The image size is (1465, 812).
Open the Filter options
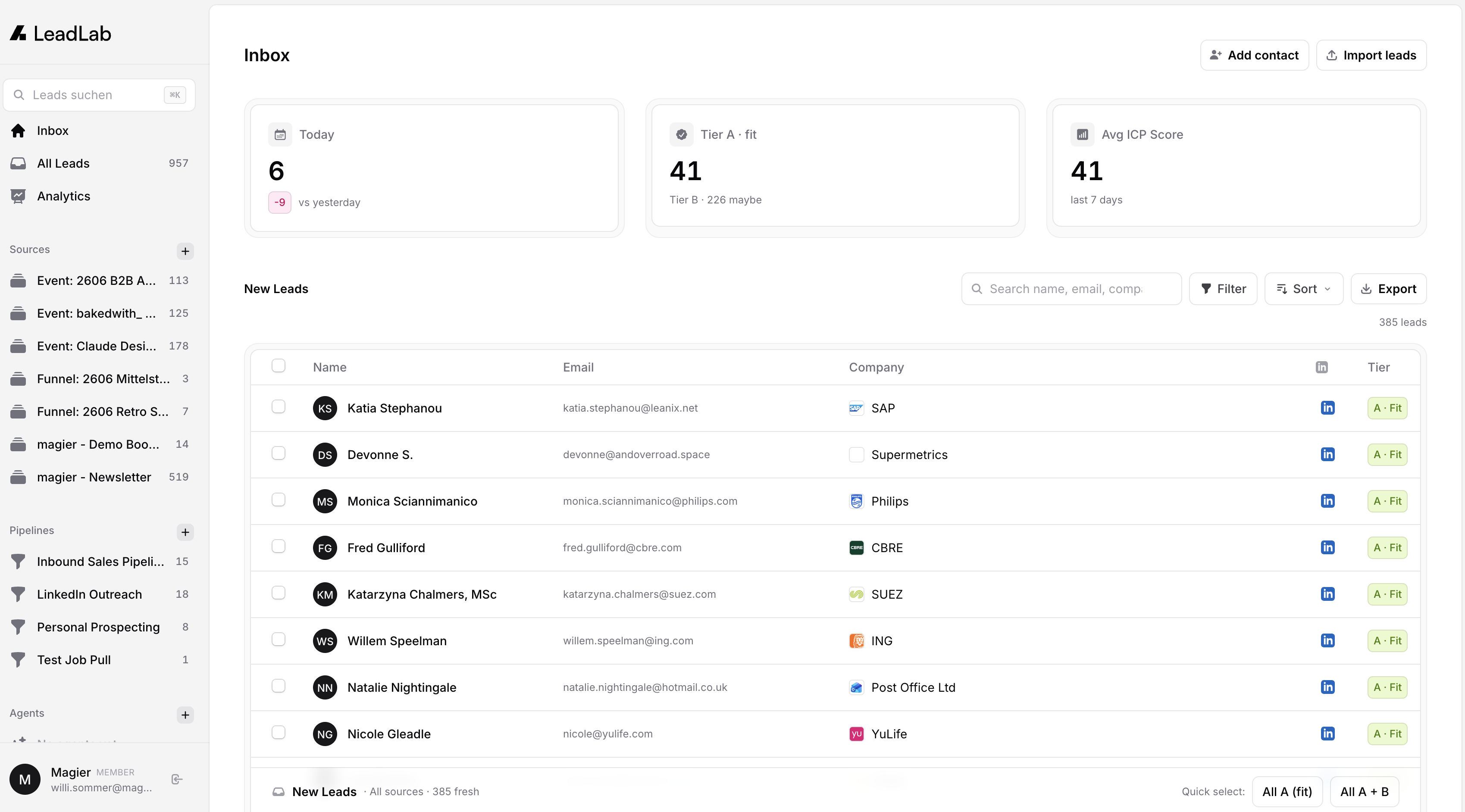(x=1223, y=289)
